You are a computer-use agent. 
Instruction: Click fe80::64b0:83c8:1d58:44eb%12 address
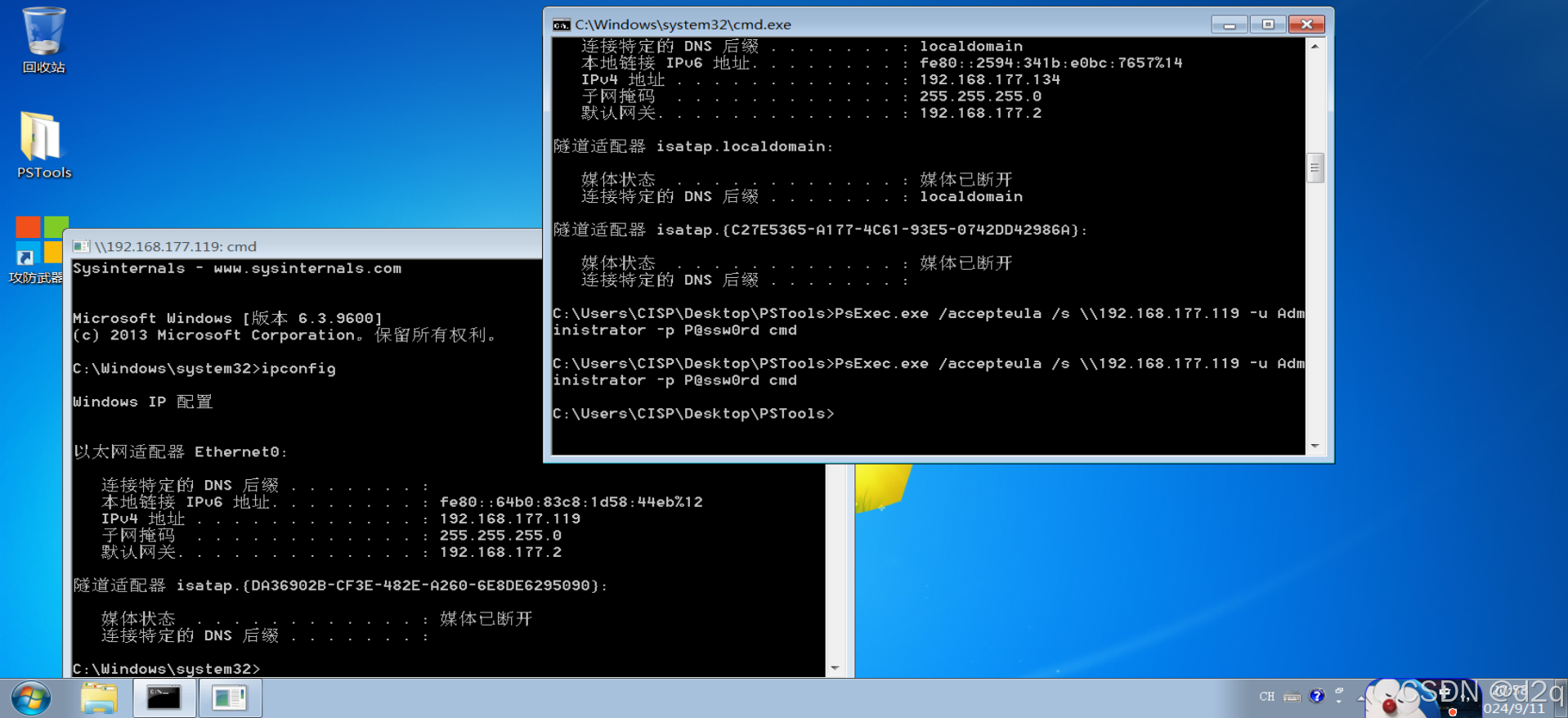571,502
